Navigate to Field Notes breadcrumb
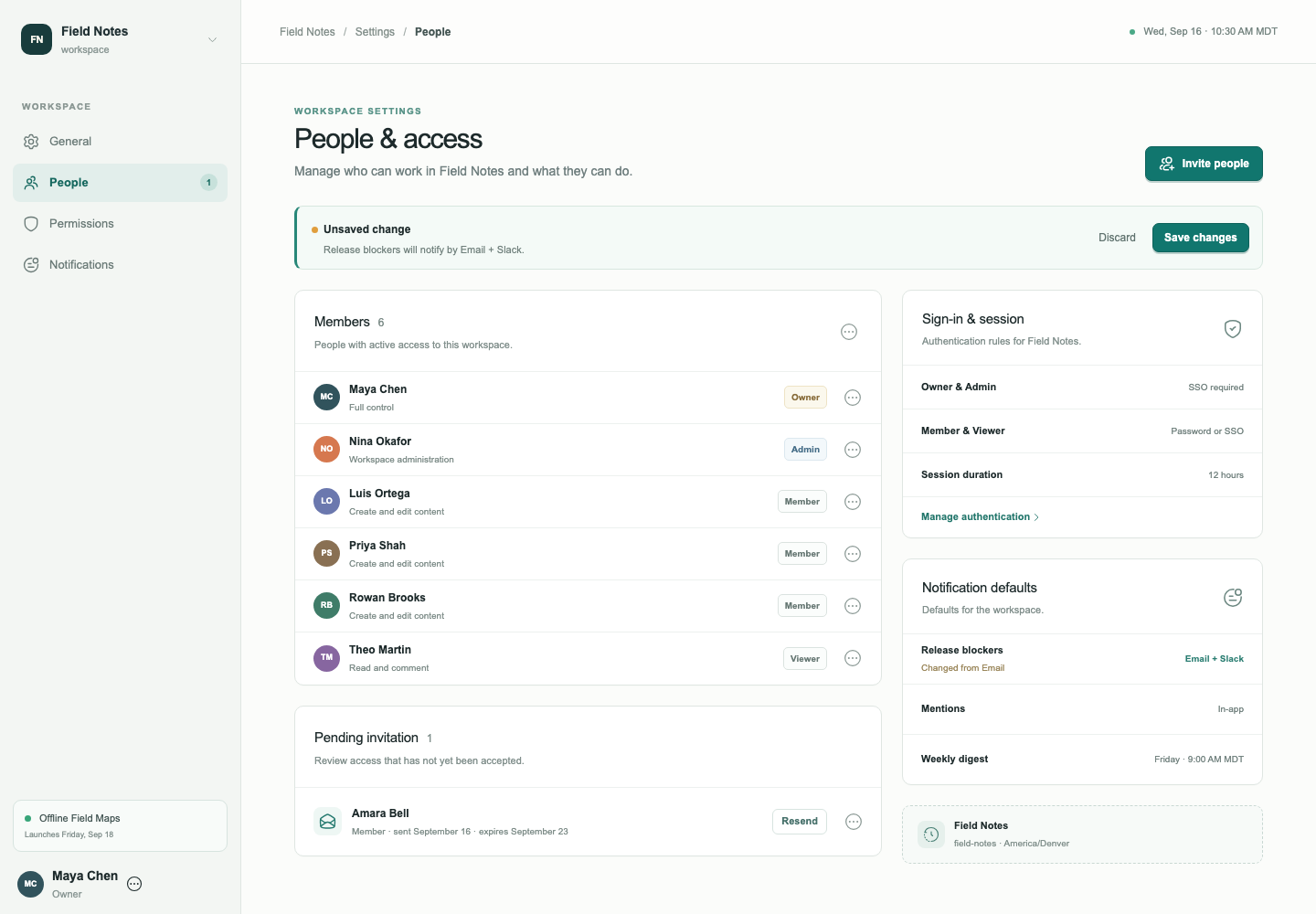This screenshot has height=914, width=1316. (307, 32)
